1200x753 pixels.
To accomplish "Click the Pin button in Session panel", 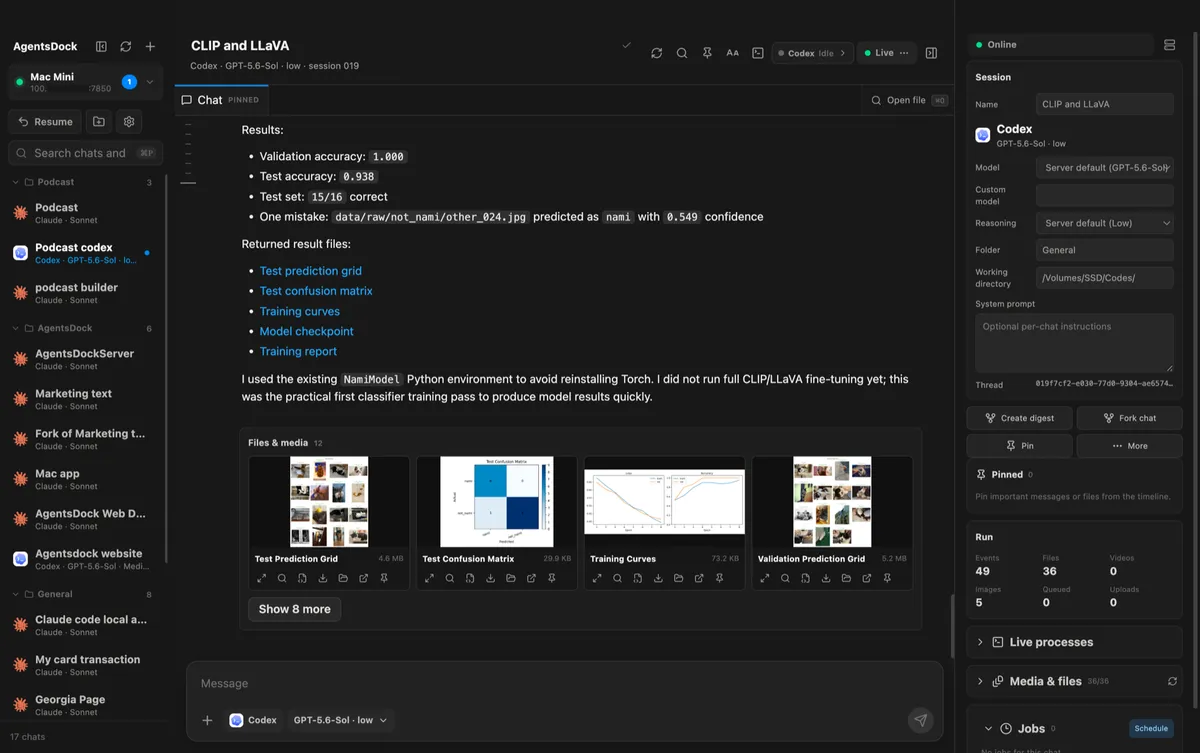I will pyautogui.click(x=1020, y=446).
